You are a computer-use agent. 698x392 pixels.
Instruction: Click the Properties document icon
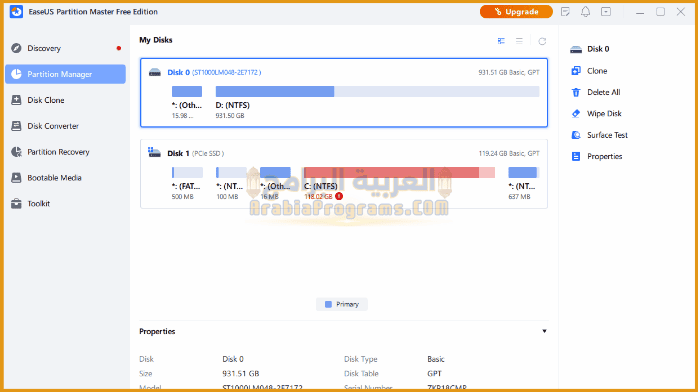576,156
